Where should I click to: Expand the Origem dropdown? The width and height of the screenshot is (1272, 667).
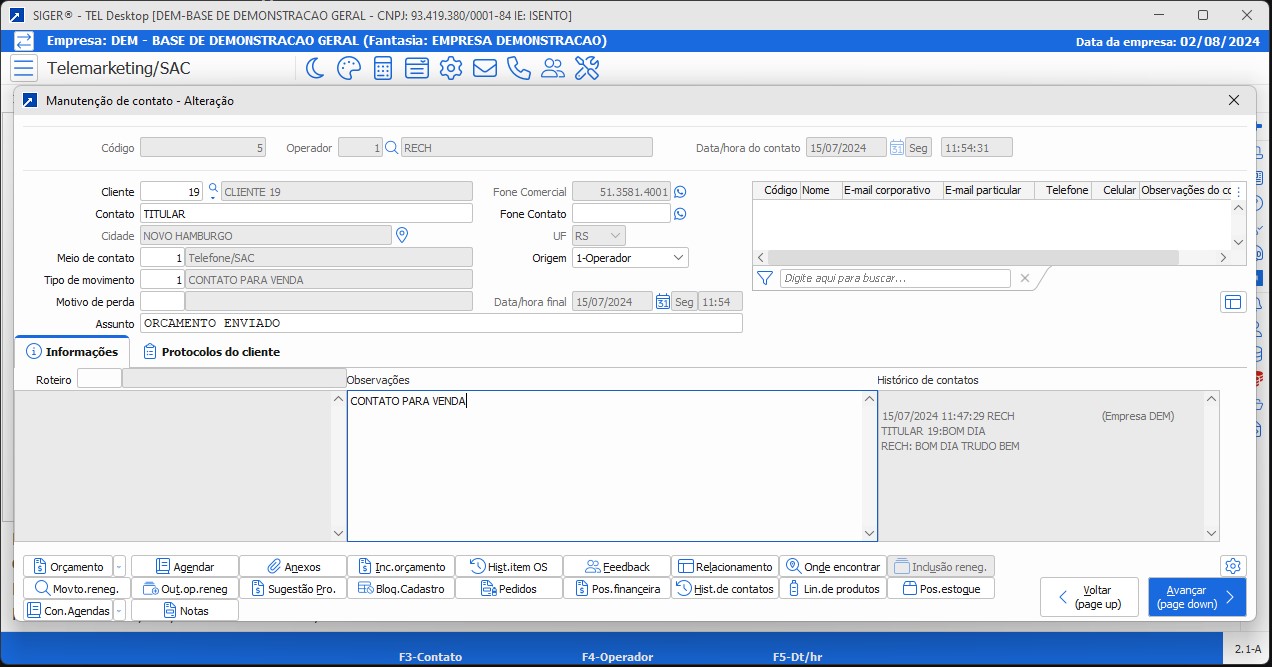click(x=679, y=258)
